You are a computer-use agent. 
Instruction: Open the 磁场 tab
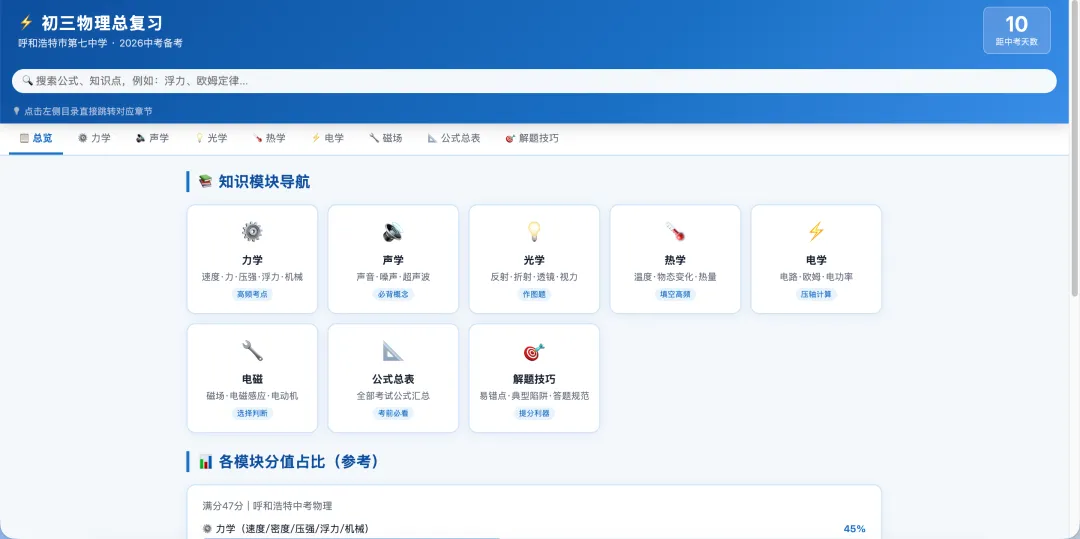pos(386,138)
